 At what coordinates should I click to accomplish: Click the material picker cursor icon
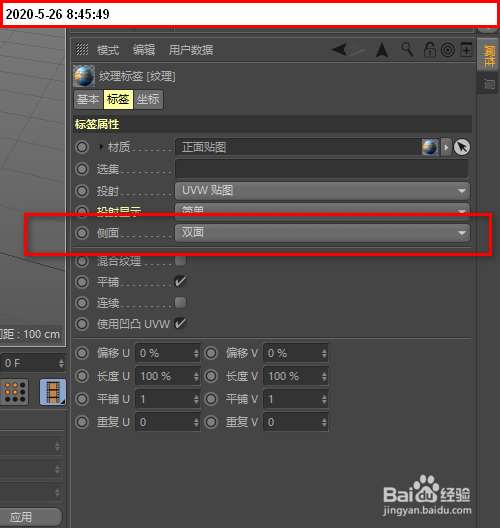tap(462, 147)
